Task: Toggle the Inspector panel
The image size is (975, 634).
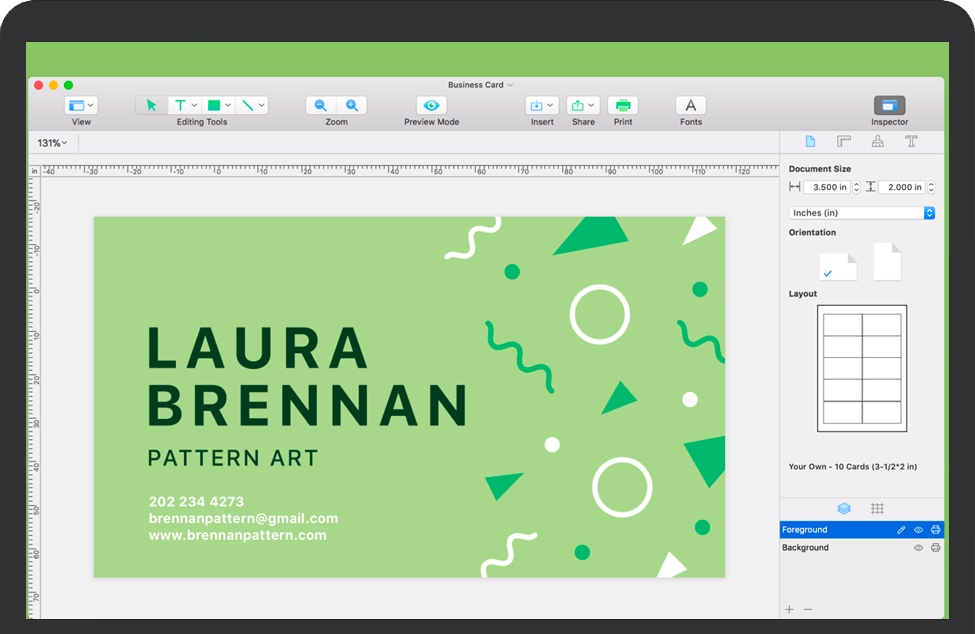Action: coord(889,105)
